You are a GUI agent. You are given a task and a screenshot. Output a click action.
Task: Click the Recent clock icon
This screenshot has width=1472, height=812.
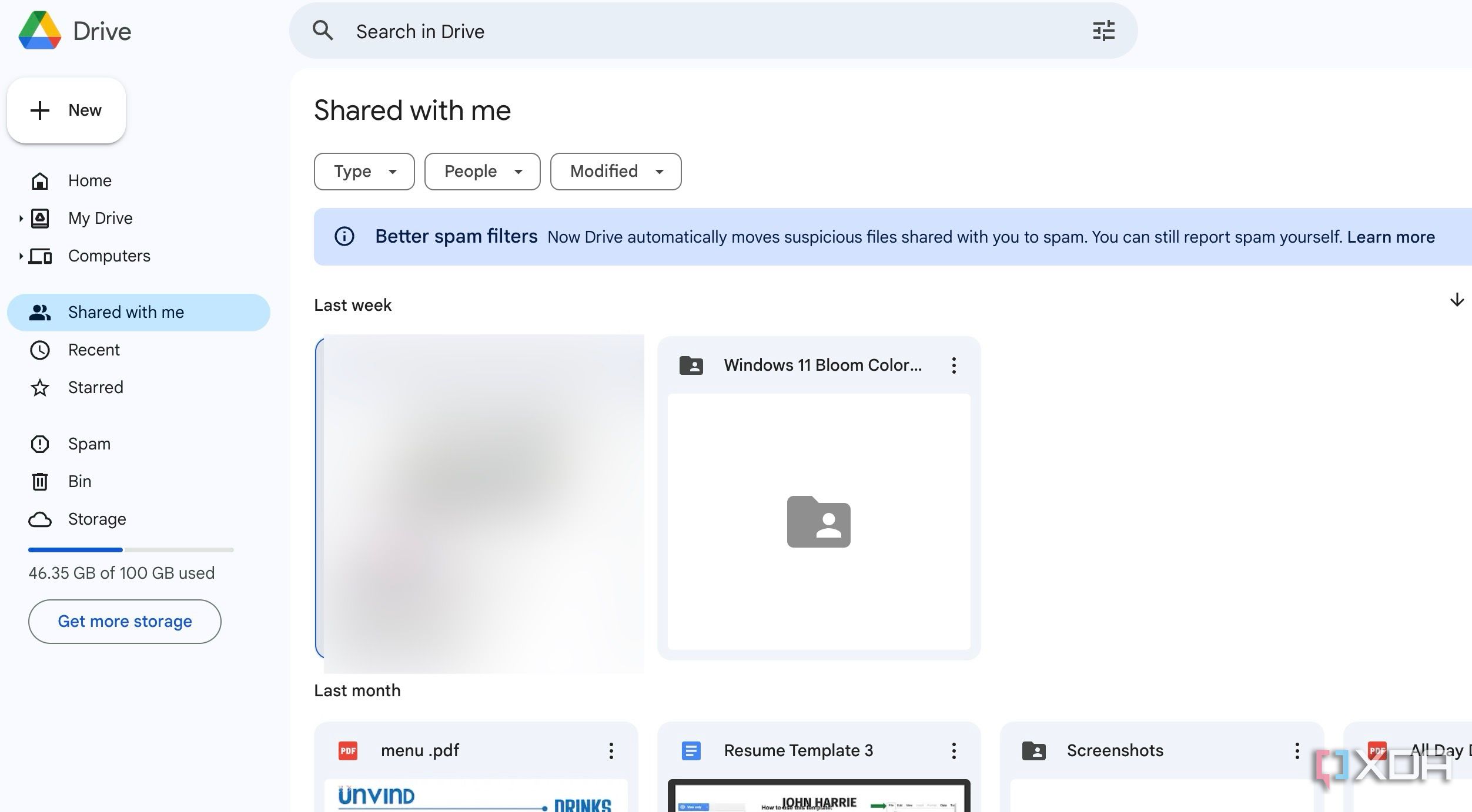pos(40,350)
